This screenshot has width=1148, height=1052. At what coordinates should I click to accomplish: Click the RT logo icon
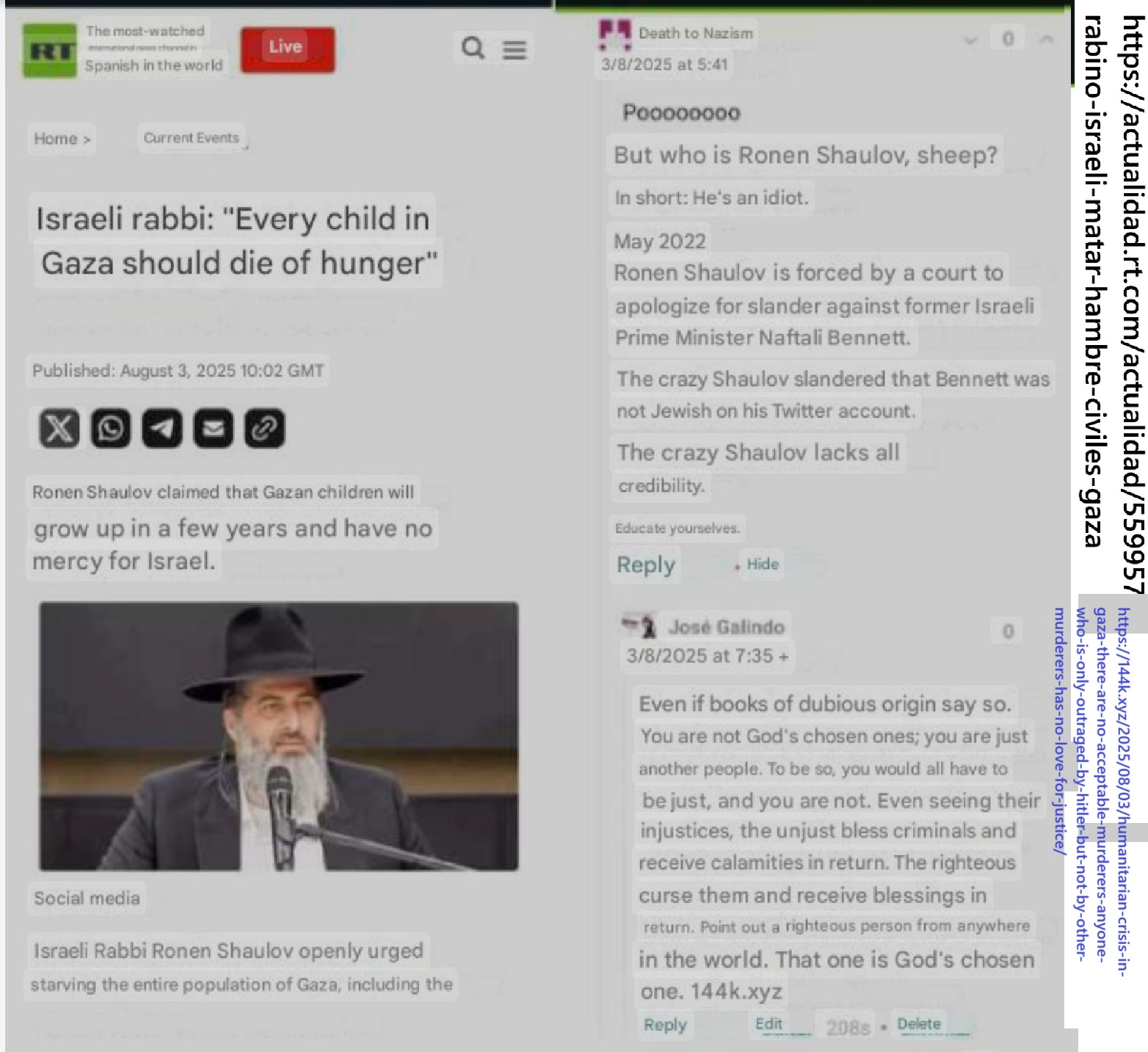click(49, 50)
